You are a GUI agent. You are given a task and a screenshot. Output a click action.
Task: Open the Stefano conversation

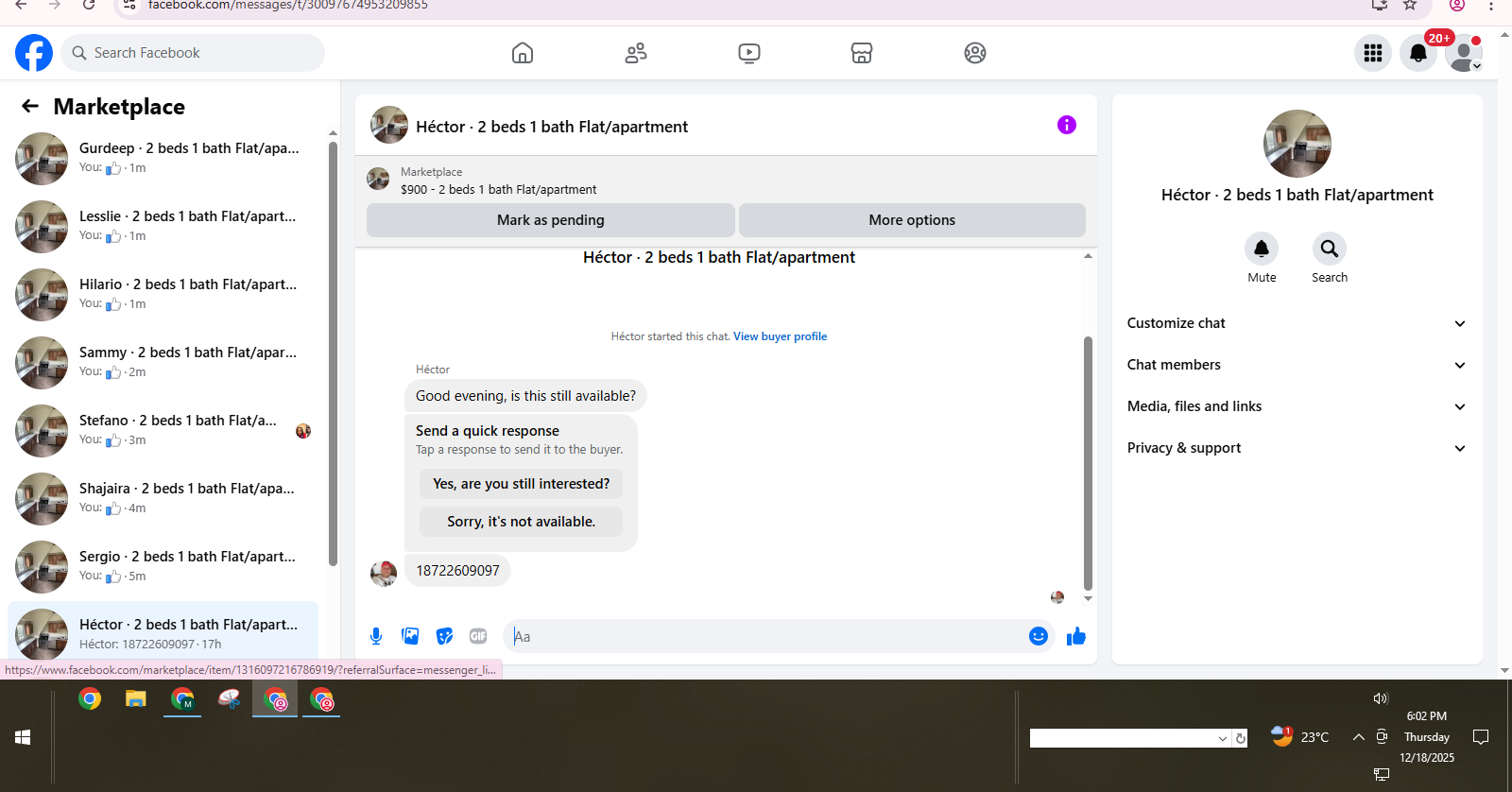163,431
